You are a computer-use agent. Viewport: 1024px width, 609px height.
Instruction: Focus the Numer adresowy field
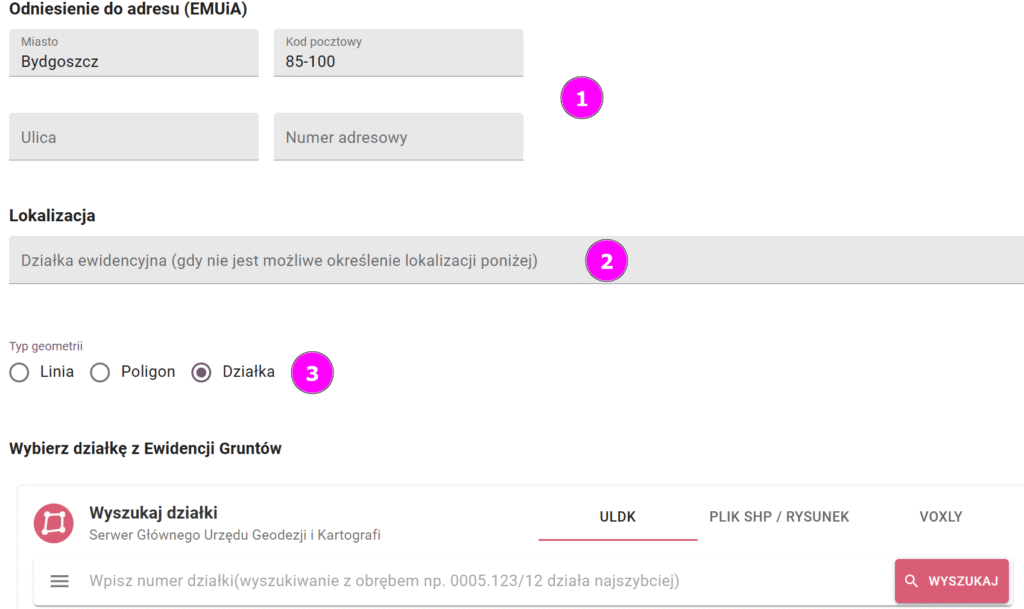(398, 137)
